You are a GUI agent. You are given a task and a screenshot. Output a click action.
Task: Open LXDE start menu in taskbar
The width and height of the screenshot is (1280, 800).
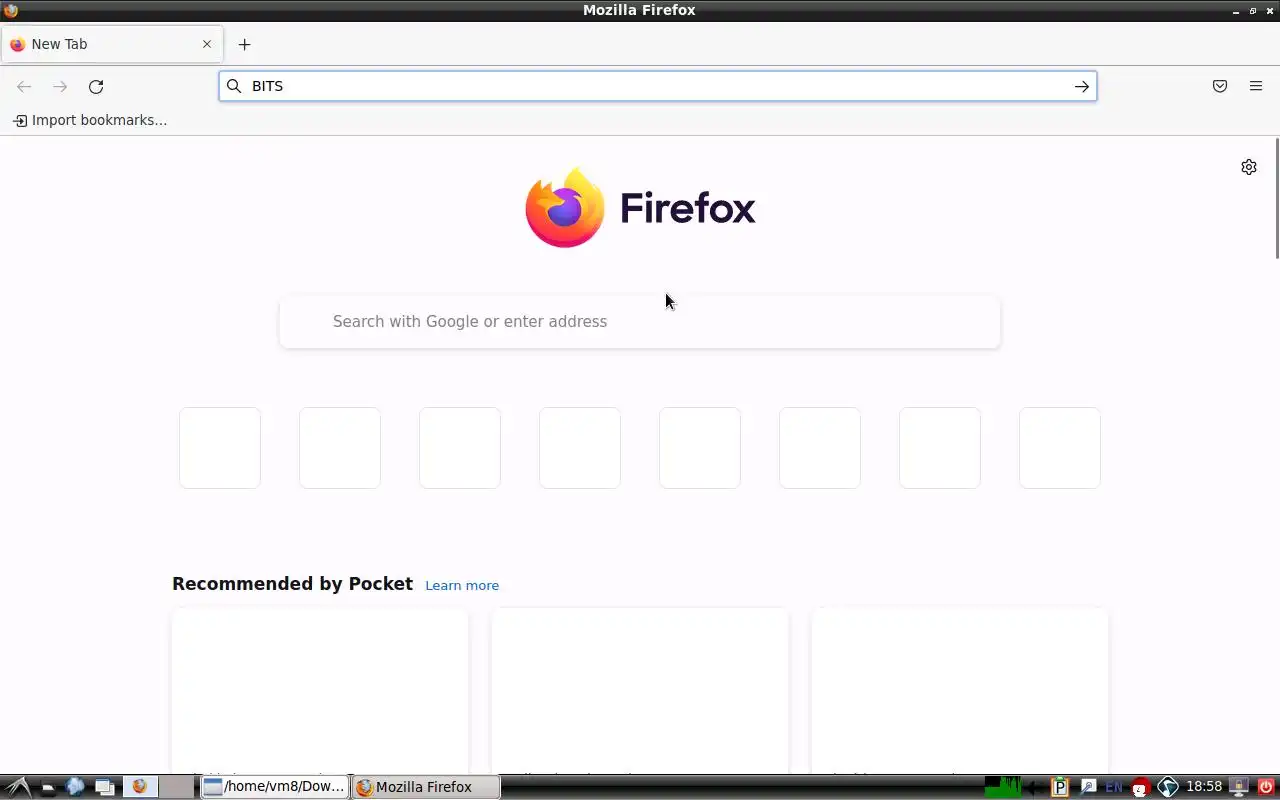18,787
